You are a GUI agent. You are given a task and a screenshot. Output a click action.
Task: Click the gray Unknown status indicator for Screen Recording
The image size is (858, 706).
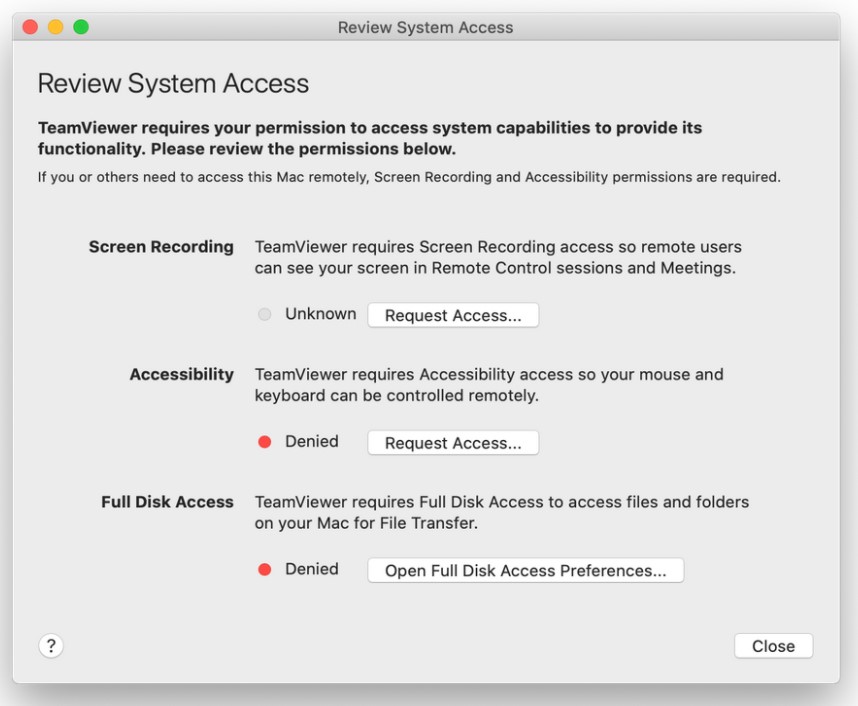tap(265, 314)
